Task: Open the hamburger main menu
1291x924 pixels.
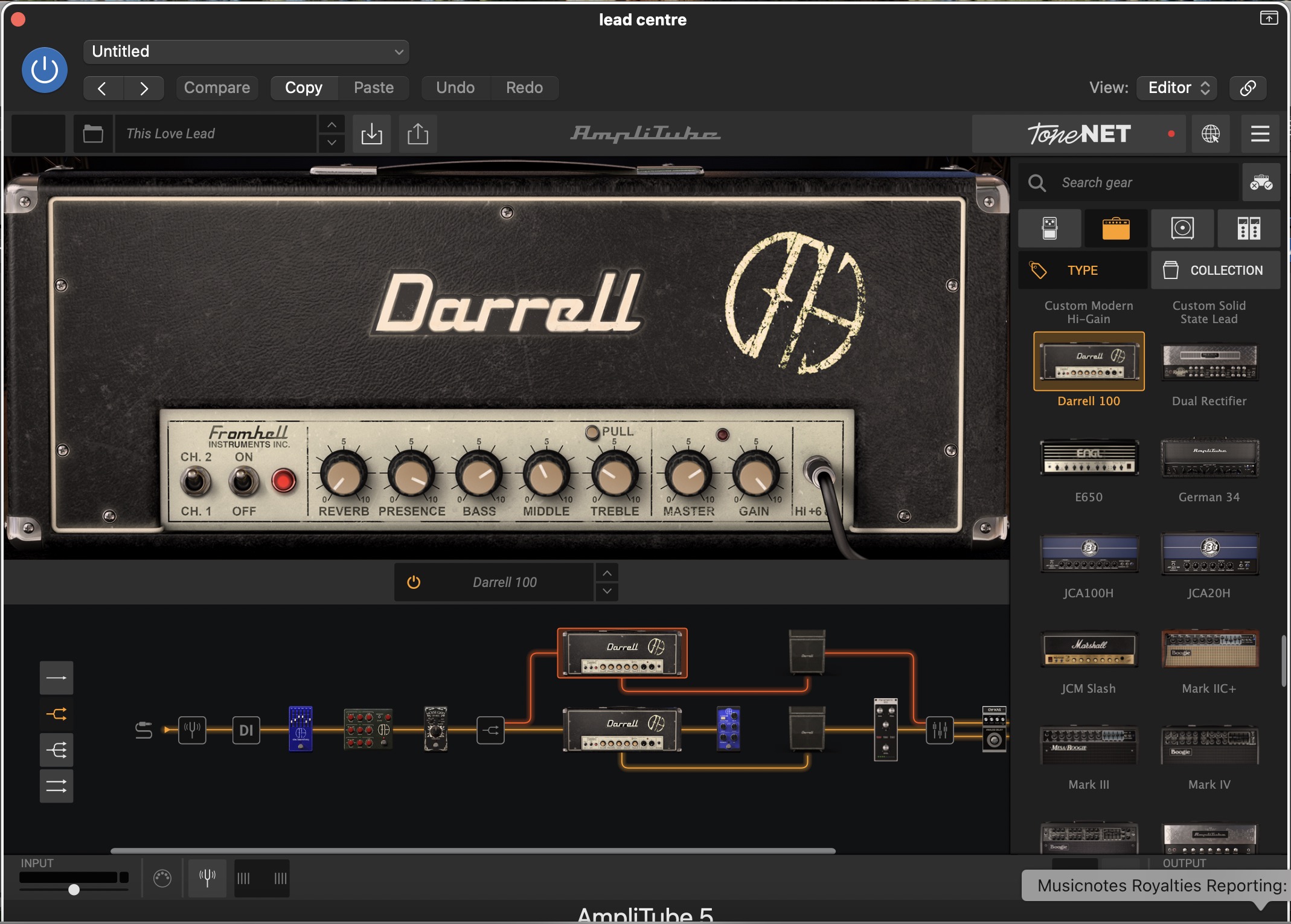Action: click(x=1260, y=133)
